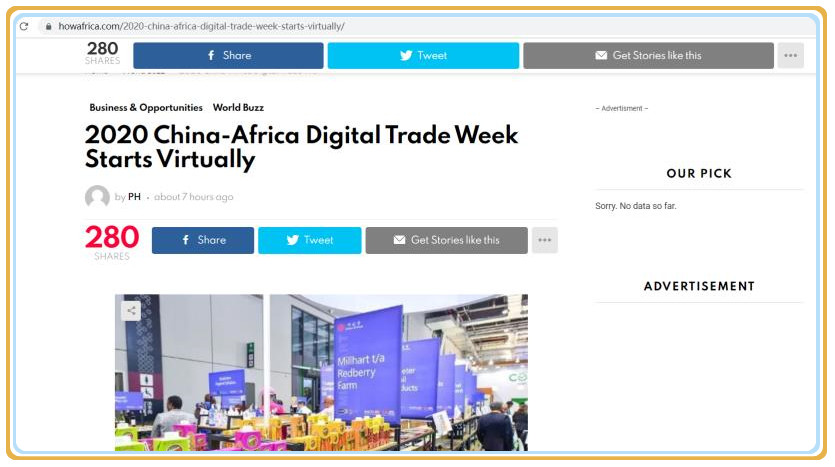Click the browser reload icon
The width and height of the screenshot is (835, 467).
click(x=24, y=26)
